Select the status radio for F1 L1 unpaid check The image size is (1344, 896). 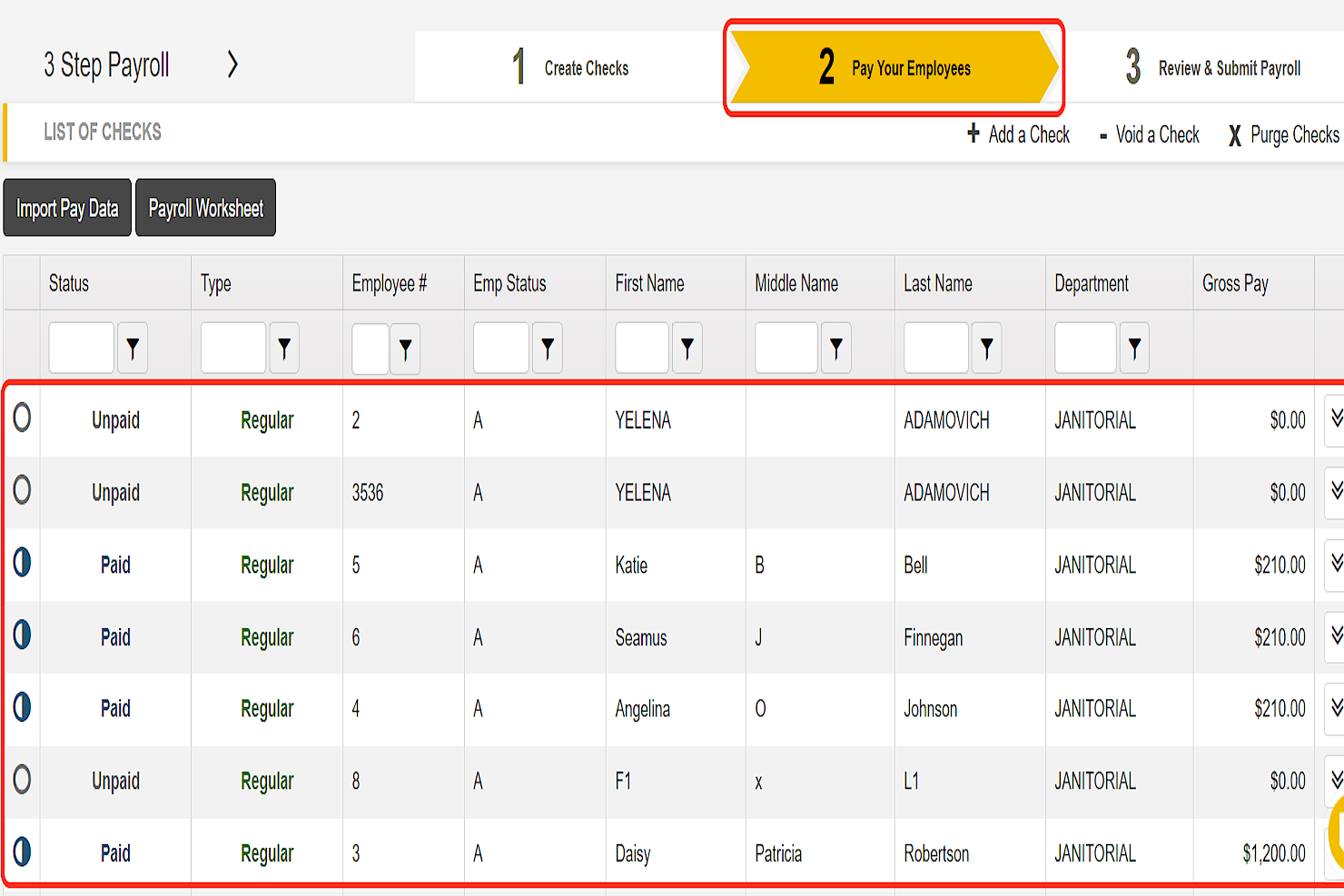point(22,780)
